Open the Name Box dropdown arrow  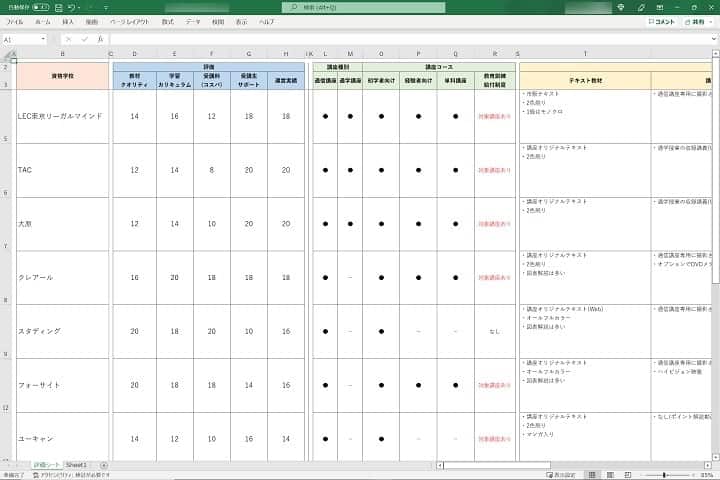pos(43,40)
